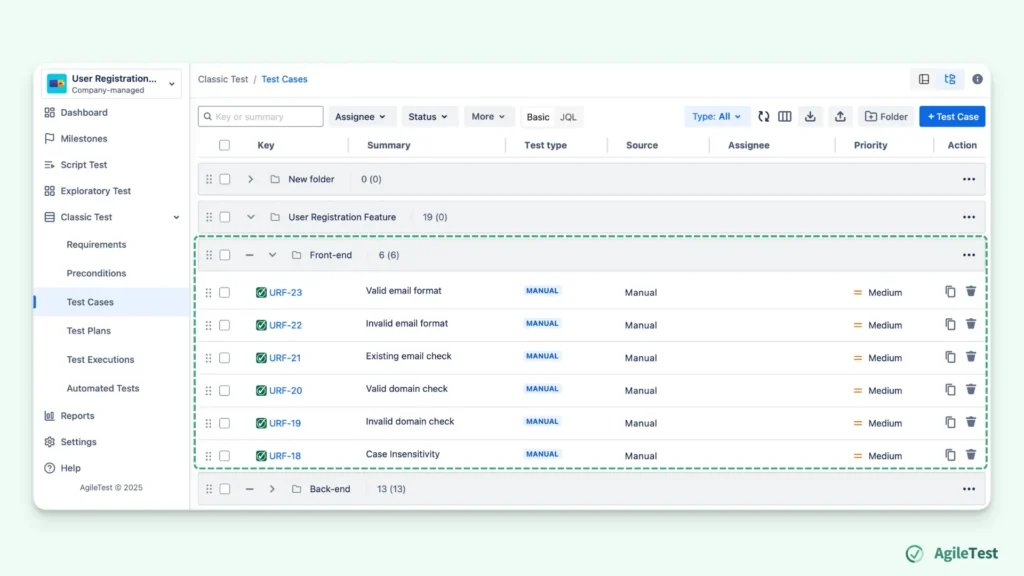Screen dimensions: 1024x576
Task: Clone test case URF-22
Action: tap(950, 325)
